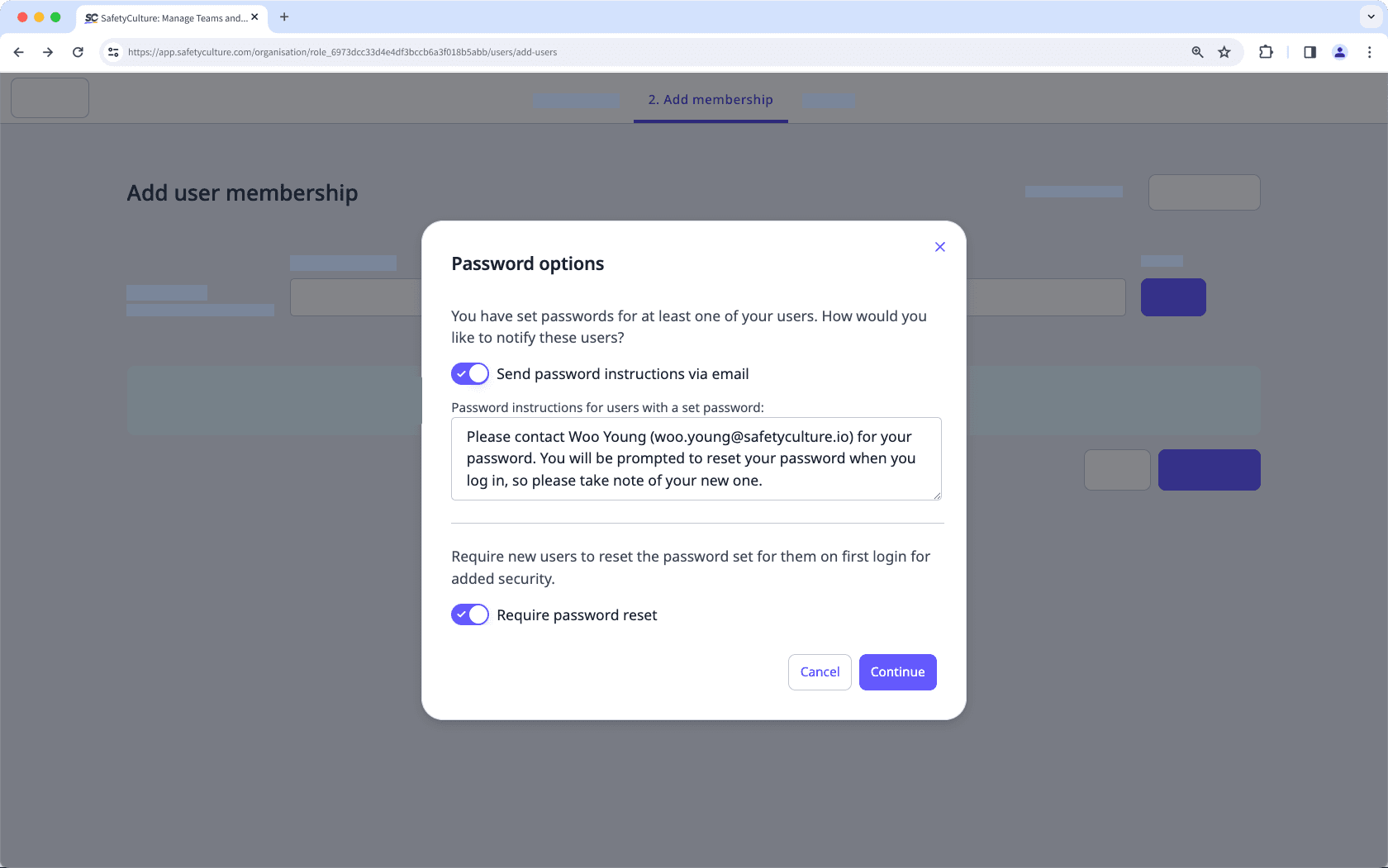Click the back navigation arrow
Image resolution: width=1388 pixels, height=868 pixels.
click(18, 51)
